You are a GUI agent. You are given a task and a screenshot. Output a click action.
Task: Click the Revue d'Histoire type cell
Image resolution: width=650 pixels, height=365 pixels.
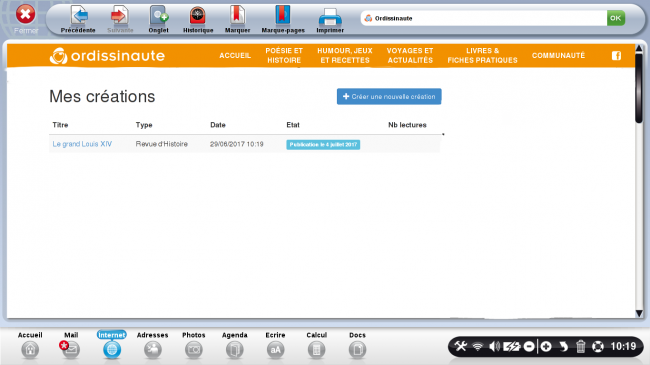(162, 144)
